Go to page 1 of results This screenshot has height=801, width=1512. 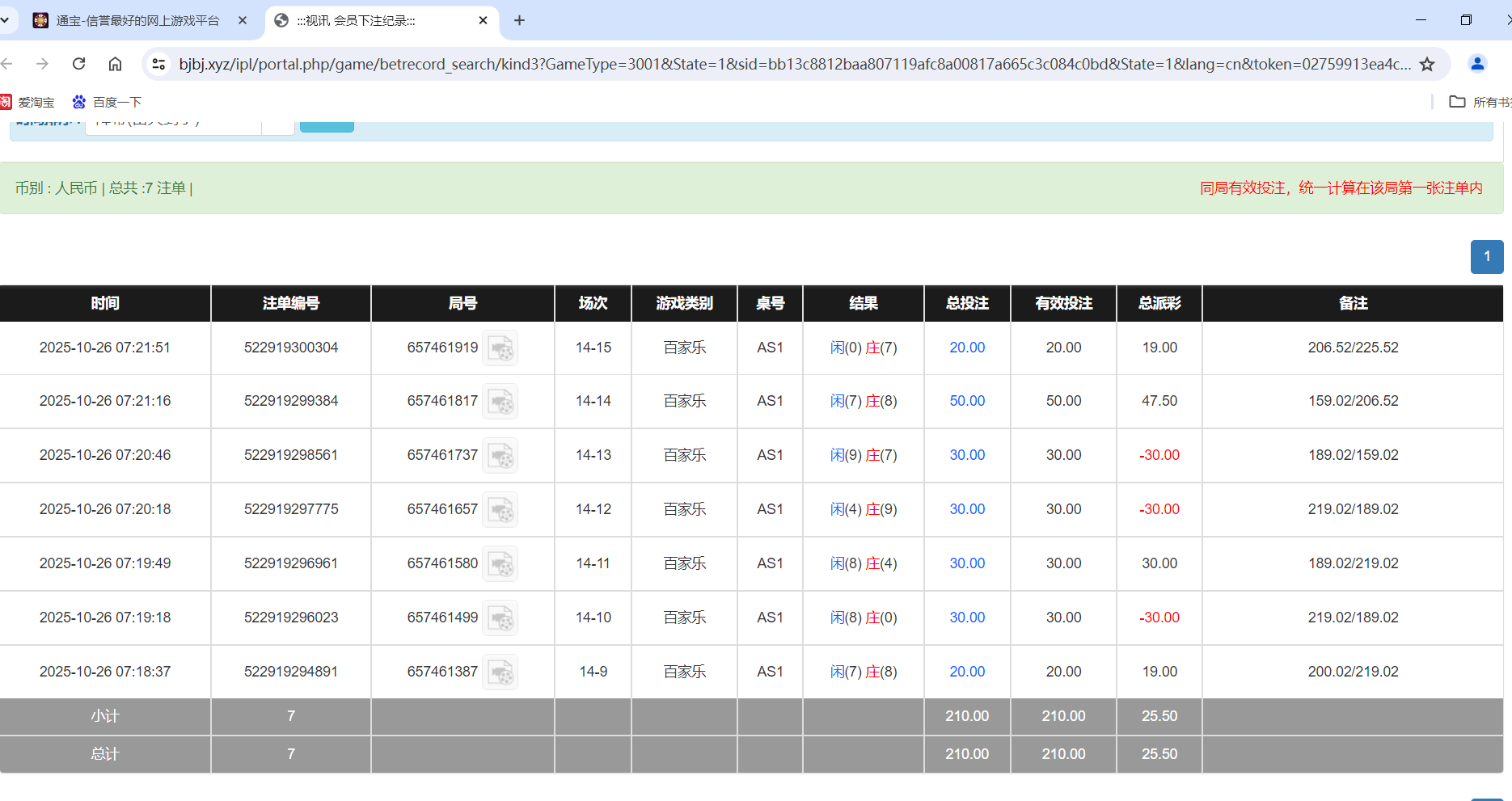point(1486,256)
